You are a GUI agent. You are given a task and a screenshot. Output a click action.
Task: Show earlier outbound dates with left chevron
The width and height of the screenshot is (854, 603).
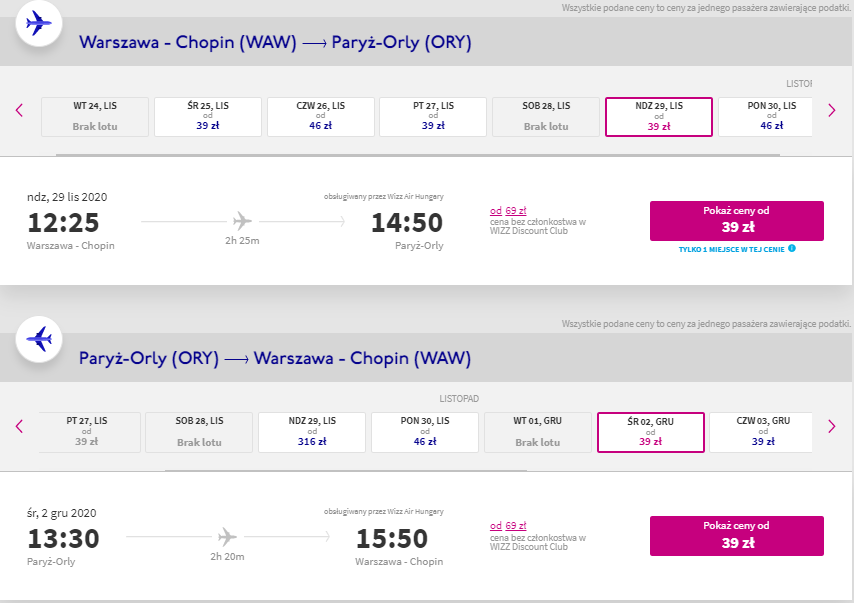click(20, 111)
